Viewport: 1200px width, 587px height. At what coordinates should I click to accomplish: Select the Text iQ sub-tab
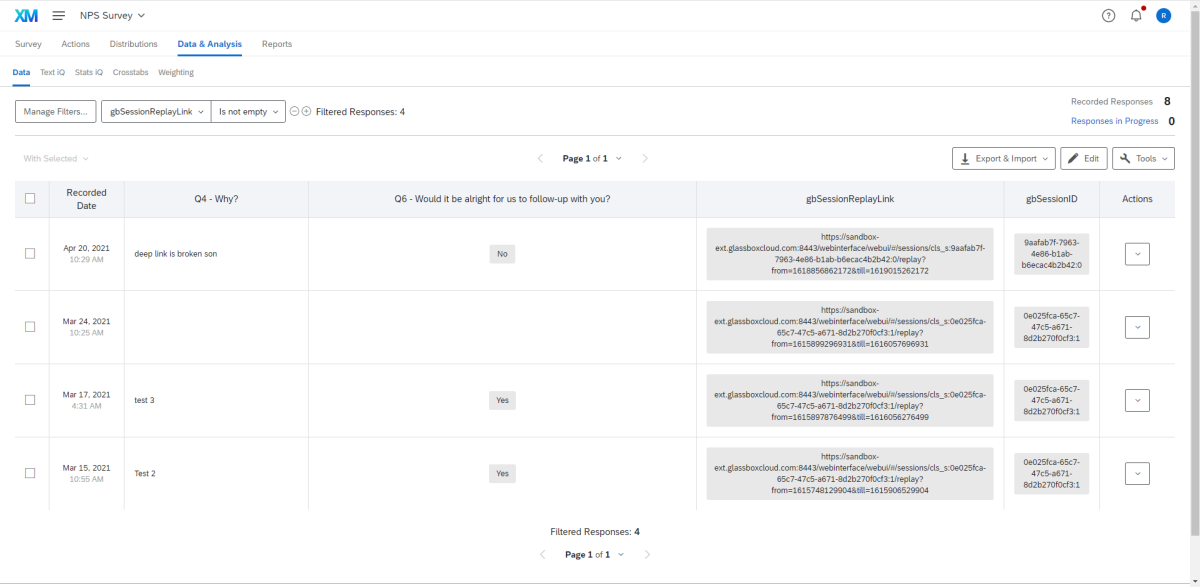(x=52, y=72)
